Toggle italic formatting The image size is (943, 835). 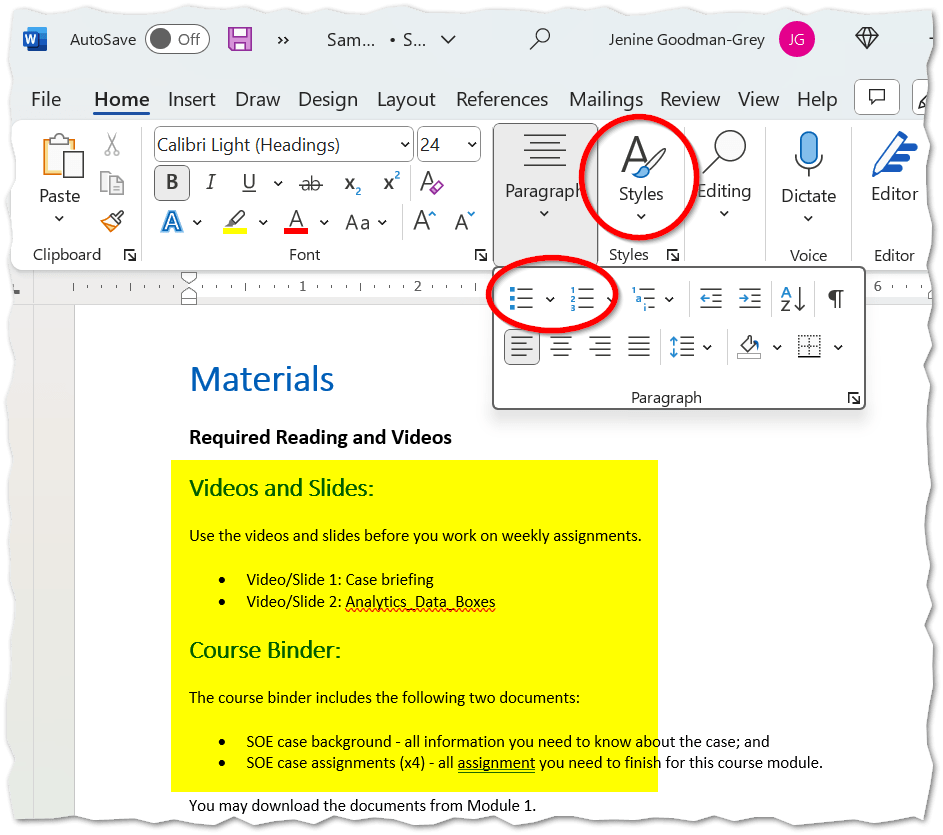pos(211,183)
